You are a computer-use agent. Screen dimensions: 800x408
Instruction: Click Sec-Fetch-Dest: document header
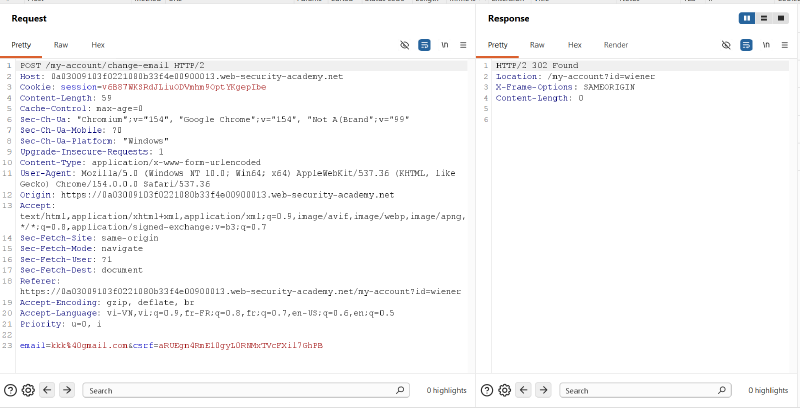click(x=81, y=270)
